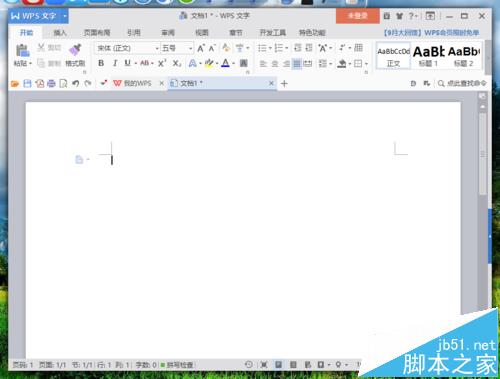Click the show paragraph marks icon
The image size is (500, 379).
pyautogui.click(x=342, y=48)
